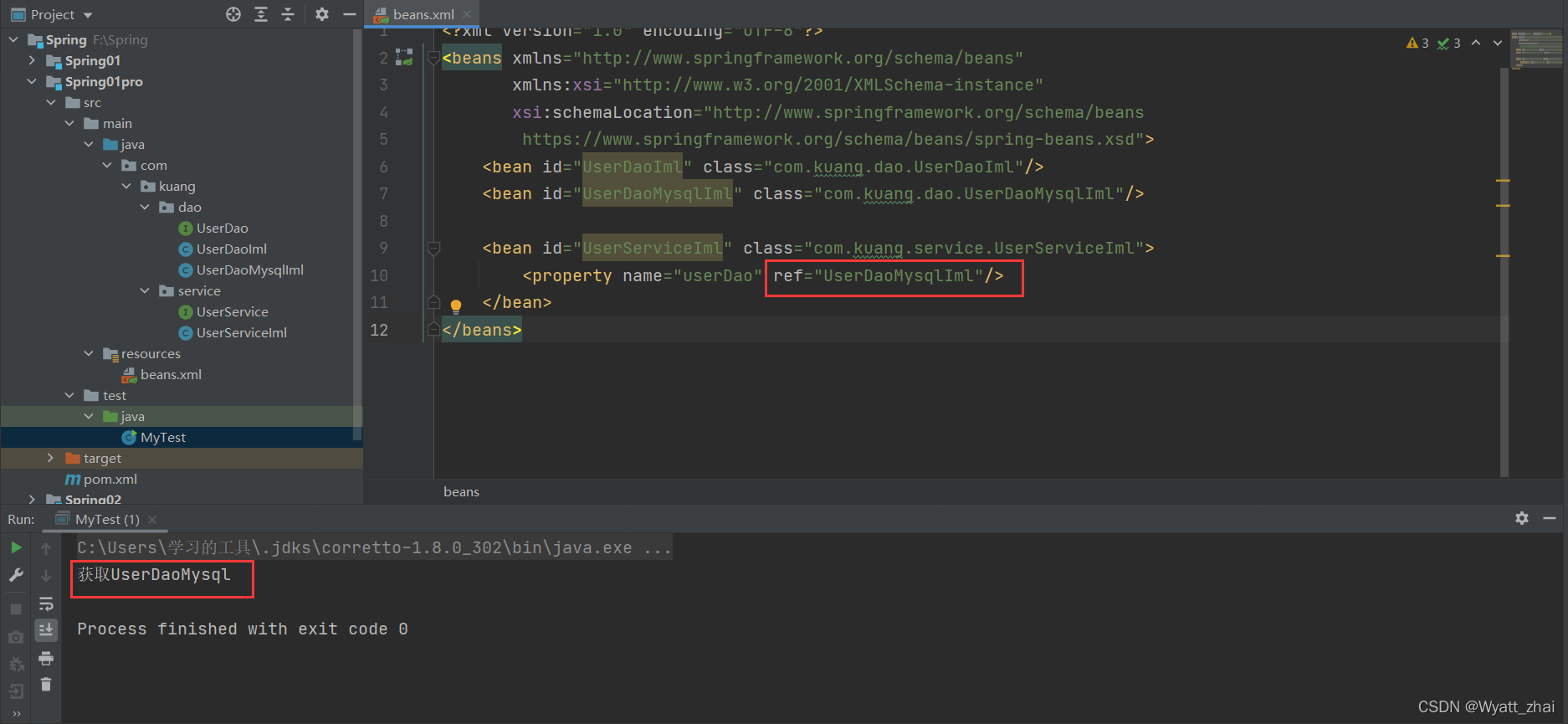
Task: Hide the Run tool window
Action: (x=1550, y=518)
